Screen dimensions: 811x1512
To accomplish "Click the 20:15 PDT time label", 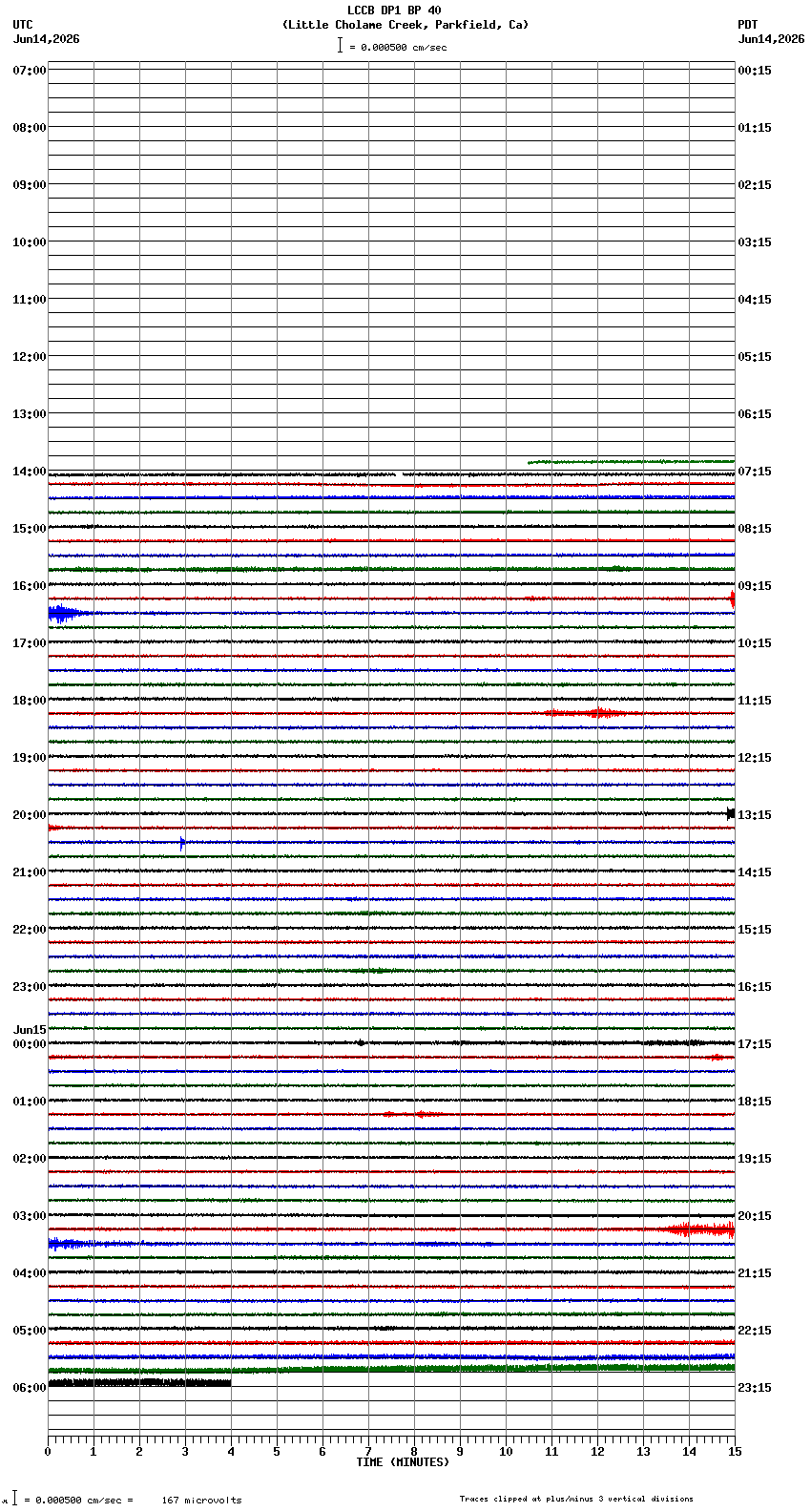I will tap(754, 1216).
